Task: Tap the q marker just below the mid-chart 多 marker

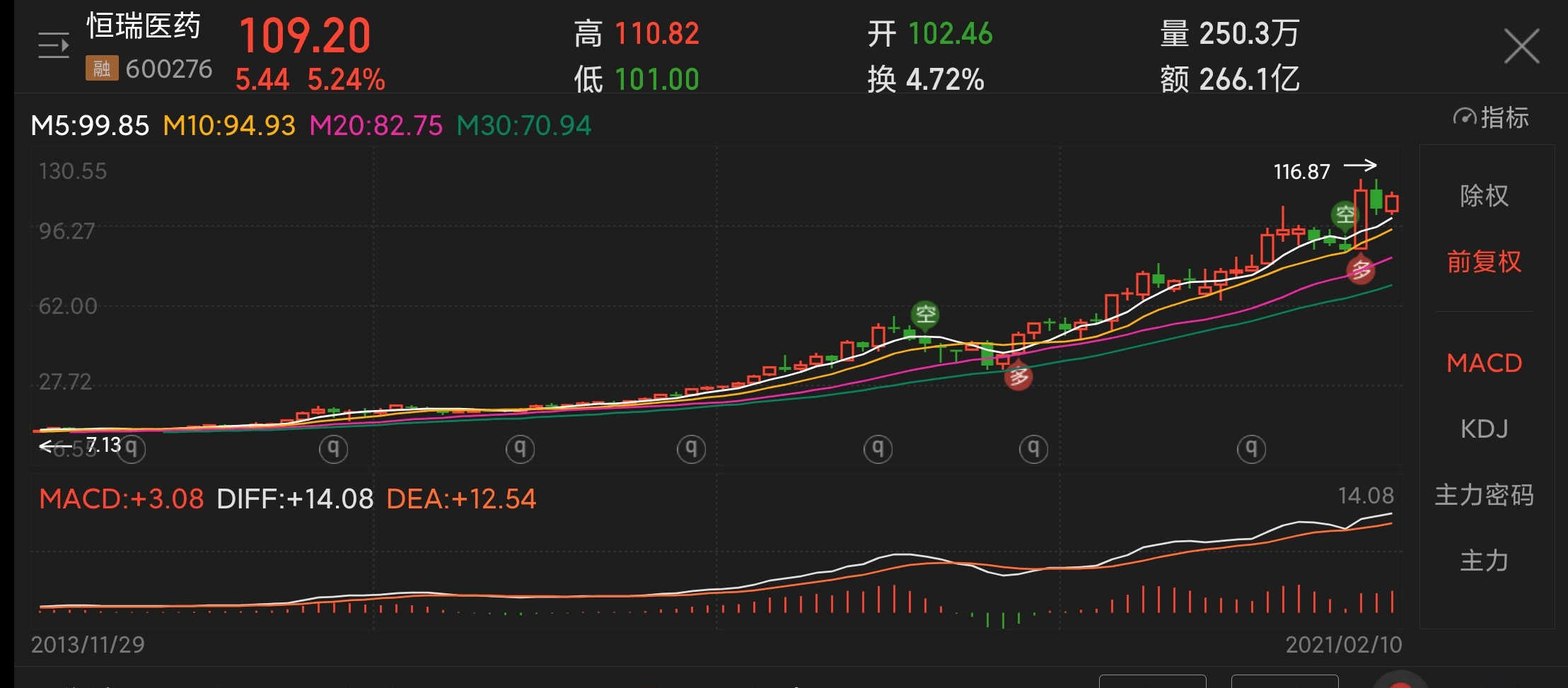Action: pos(1033,449)
